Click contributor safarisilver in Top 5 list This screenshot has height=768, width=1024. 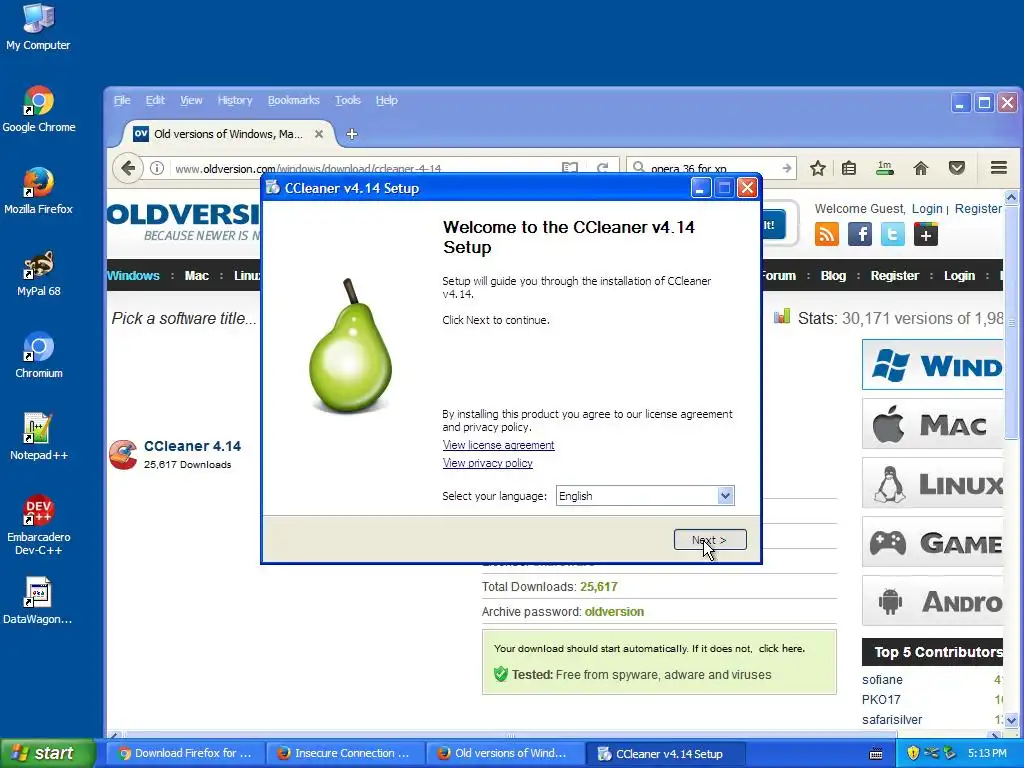pyautogui.click(x=891, y=720)
